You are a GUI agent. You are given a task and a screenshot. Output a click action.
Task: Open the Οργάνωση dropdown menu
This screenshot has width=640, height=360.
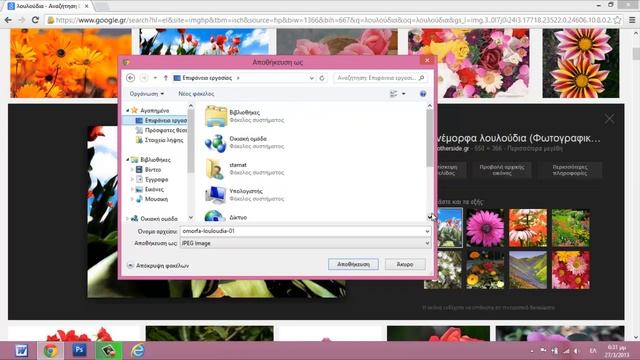click(x=147, y=94)
